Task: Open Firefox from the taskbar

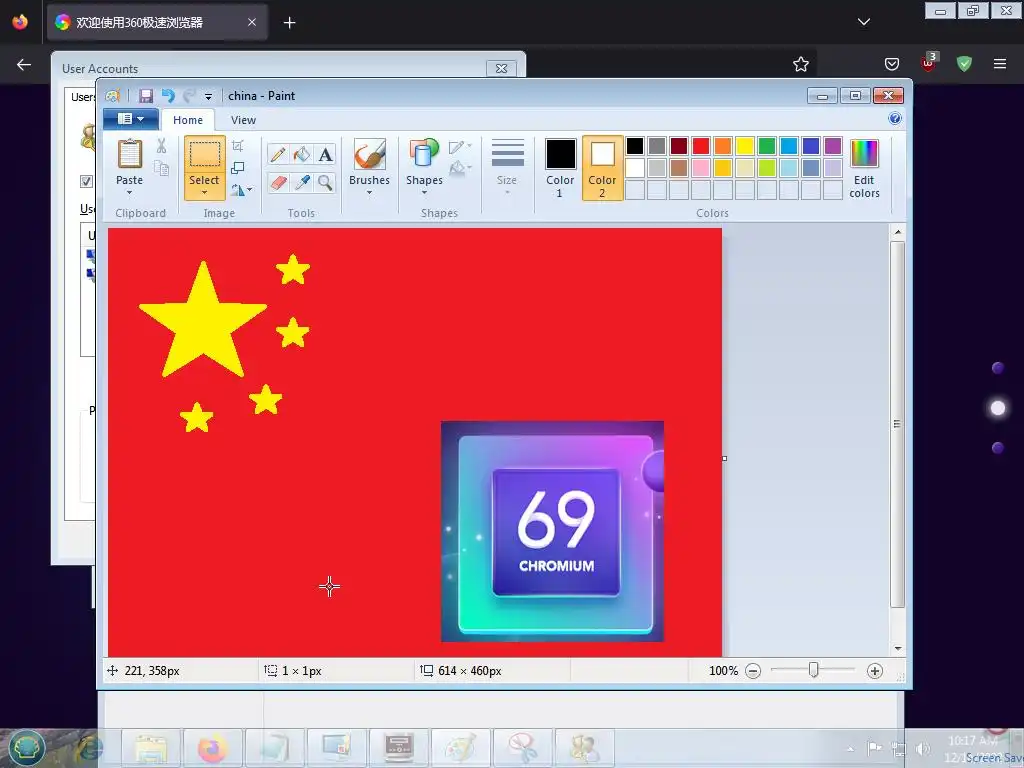Action: click(x=212, y=748)
